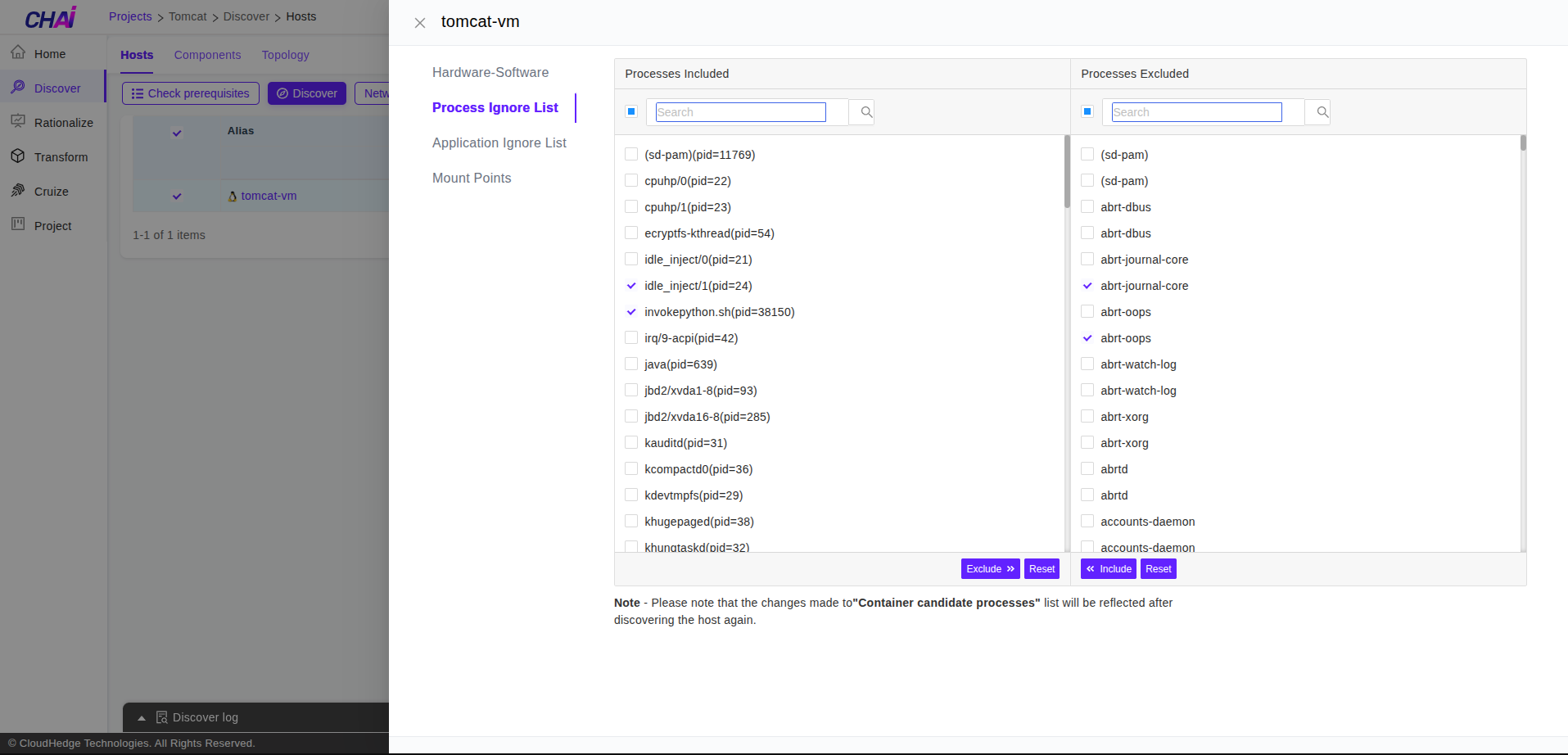This screenshot has height=755, width=1568.
Task: Click the Alias column header
Action: click(241, 131)
